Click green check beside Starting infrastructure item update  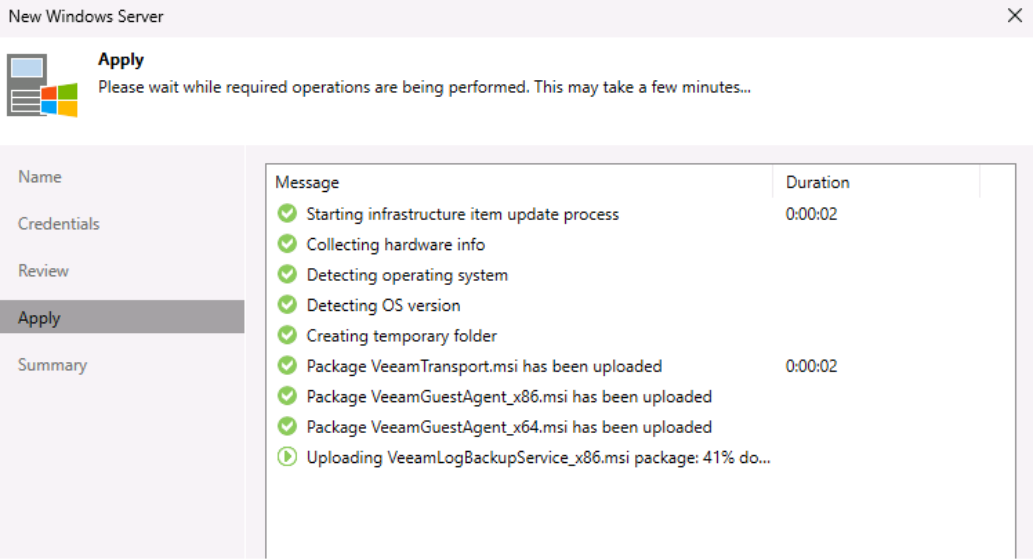[287, 213]
